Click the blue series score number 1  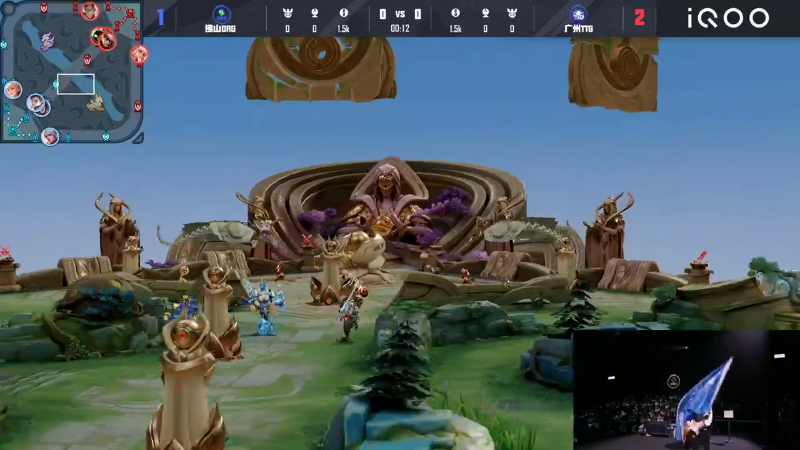tap(161, 17)
